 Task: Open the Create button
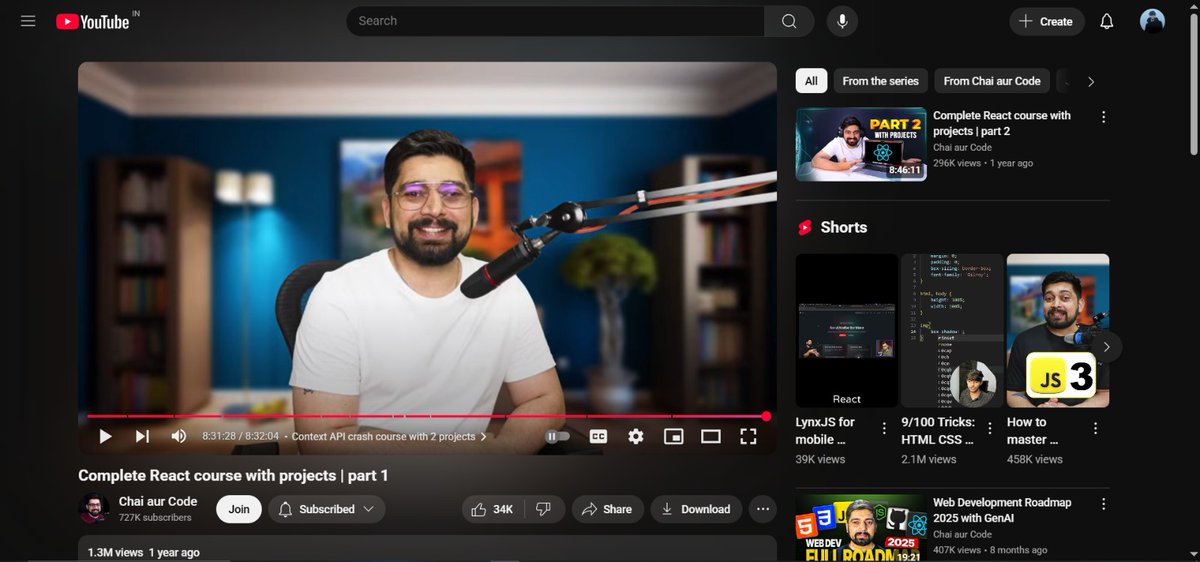click(x=1046, y=21)
